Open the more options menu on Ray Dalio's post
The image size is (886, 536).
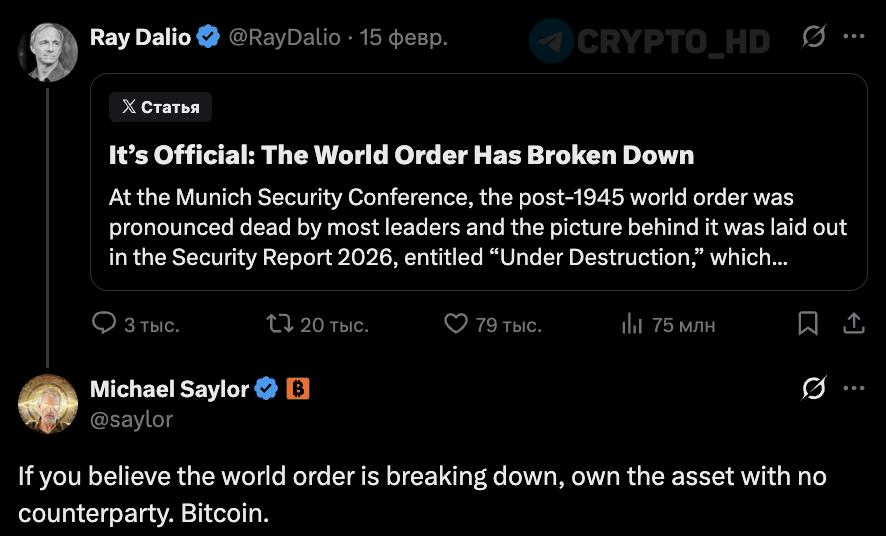tap(854, 38)
